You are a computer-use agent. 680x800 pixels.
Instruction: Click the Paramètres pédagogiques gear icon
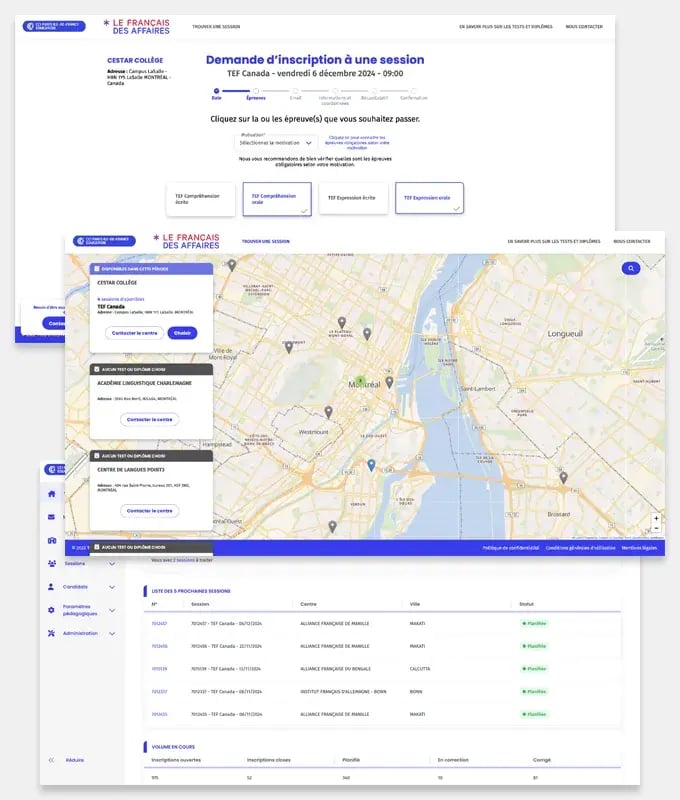point(52,610)
